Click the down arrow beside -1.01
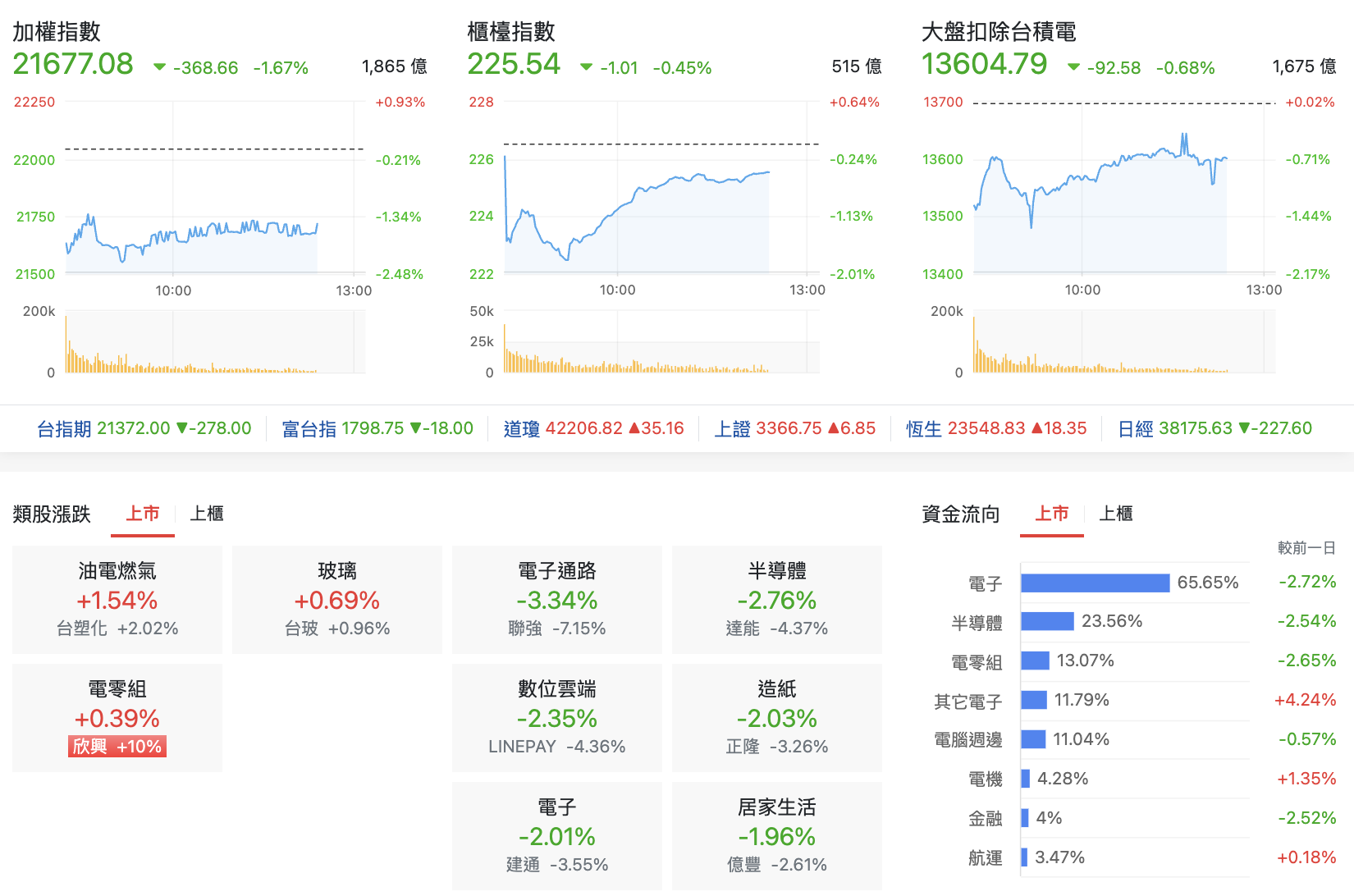 586,67
